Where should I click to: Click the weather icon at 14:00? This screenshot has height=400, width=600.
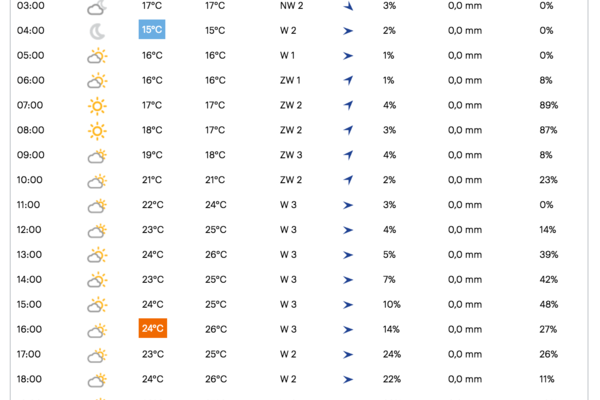[97, 280]
